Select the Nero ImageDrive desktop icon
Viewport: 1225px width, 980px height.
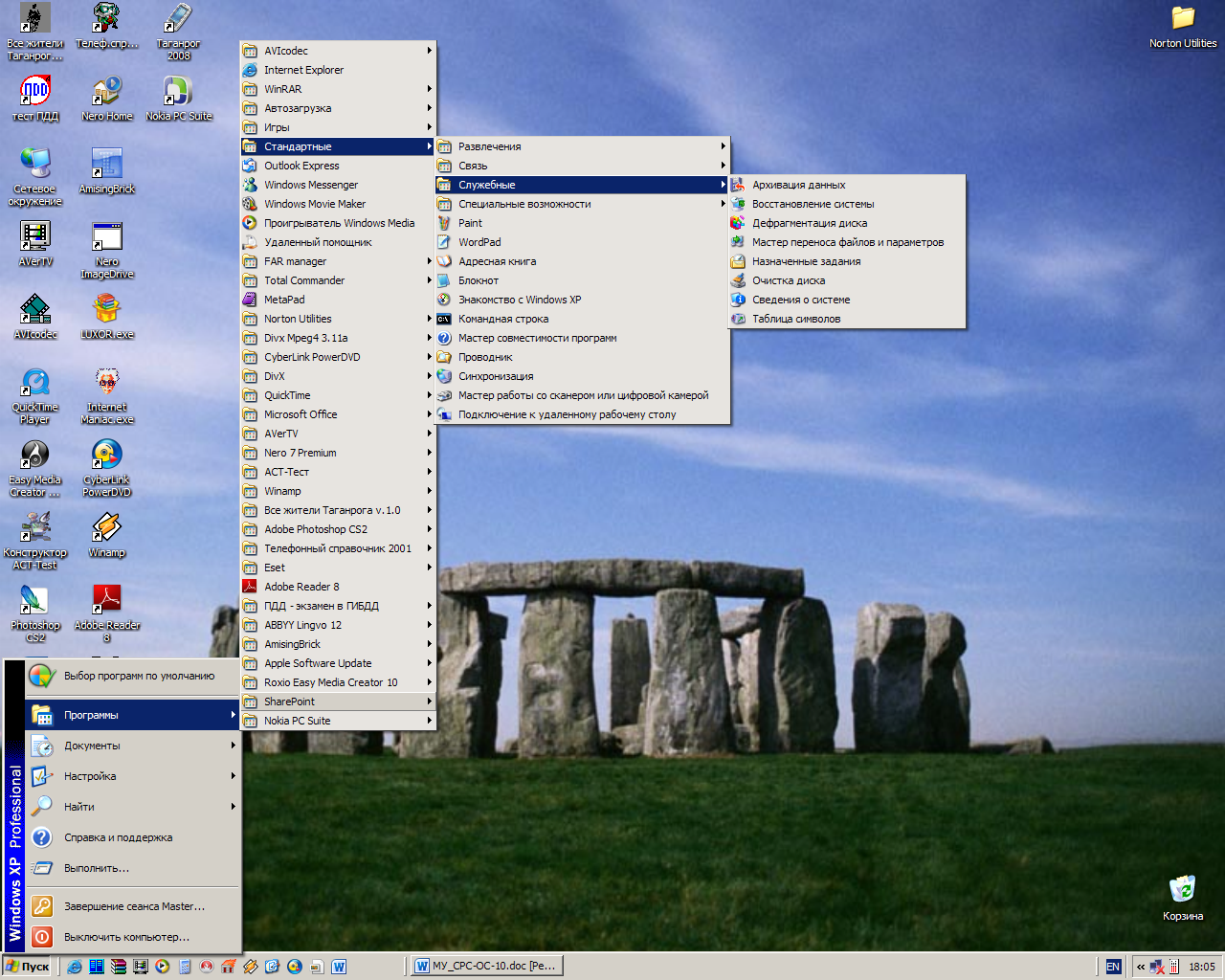[x=107, y=250]
